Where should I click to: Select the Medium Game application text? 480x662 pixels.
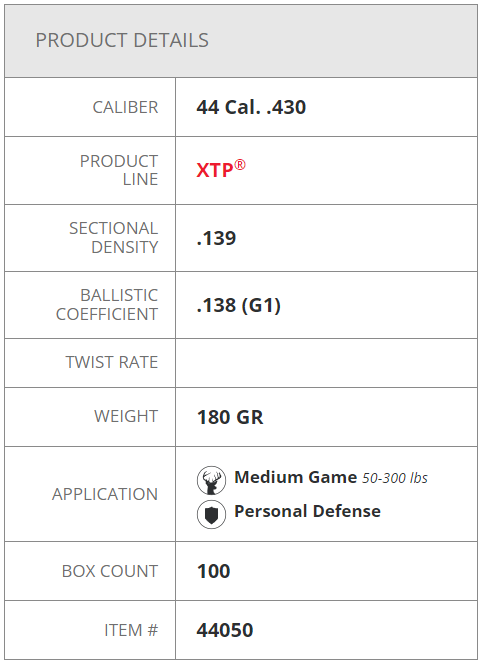click(296, 477)
